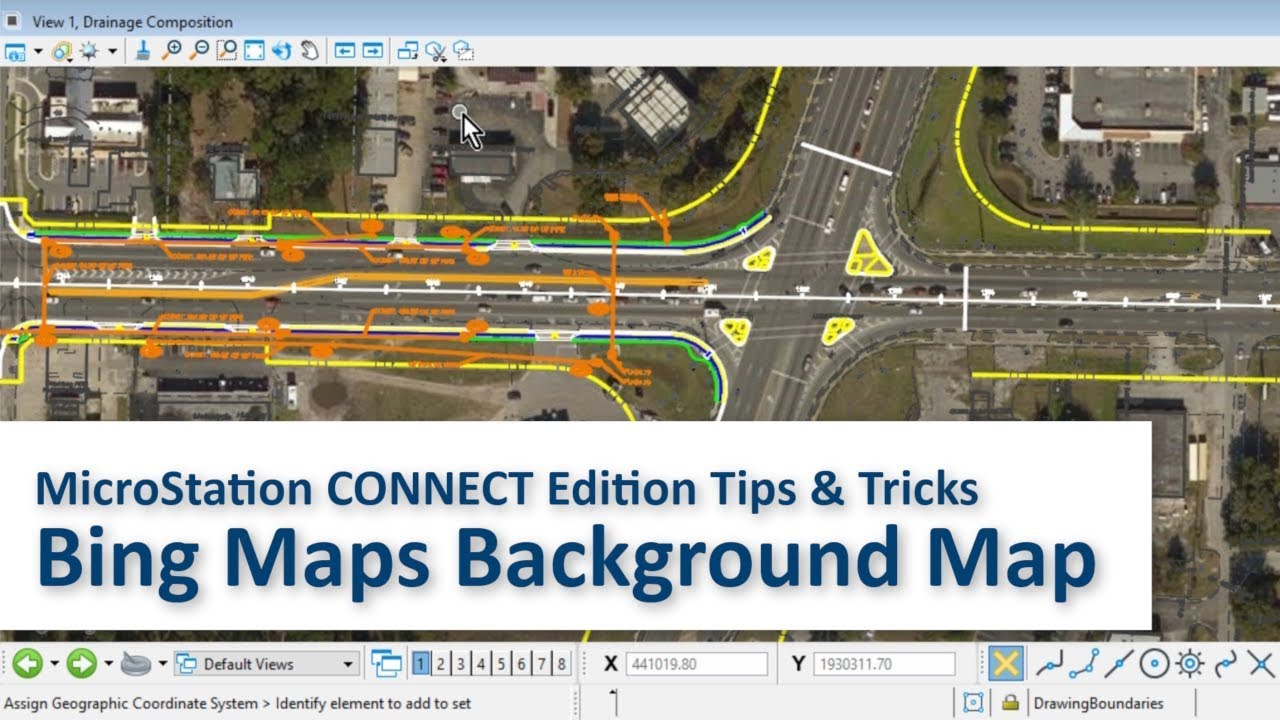Open the View Groups windows icon

[x=386, y=663]
